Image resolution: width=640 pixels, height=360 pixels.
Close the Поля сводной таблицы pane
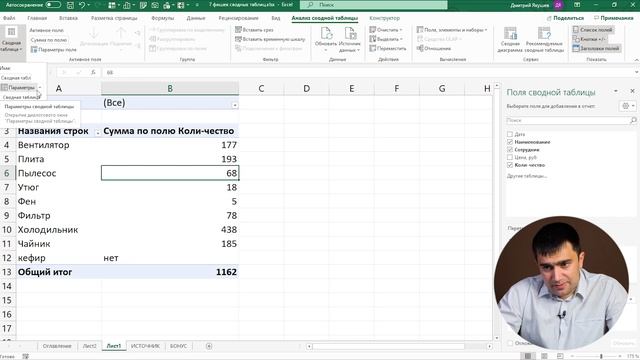[633, 91]
